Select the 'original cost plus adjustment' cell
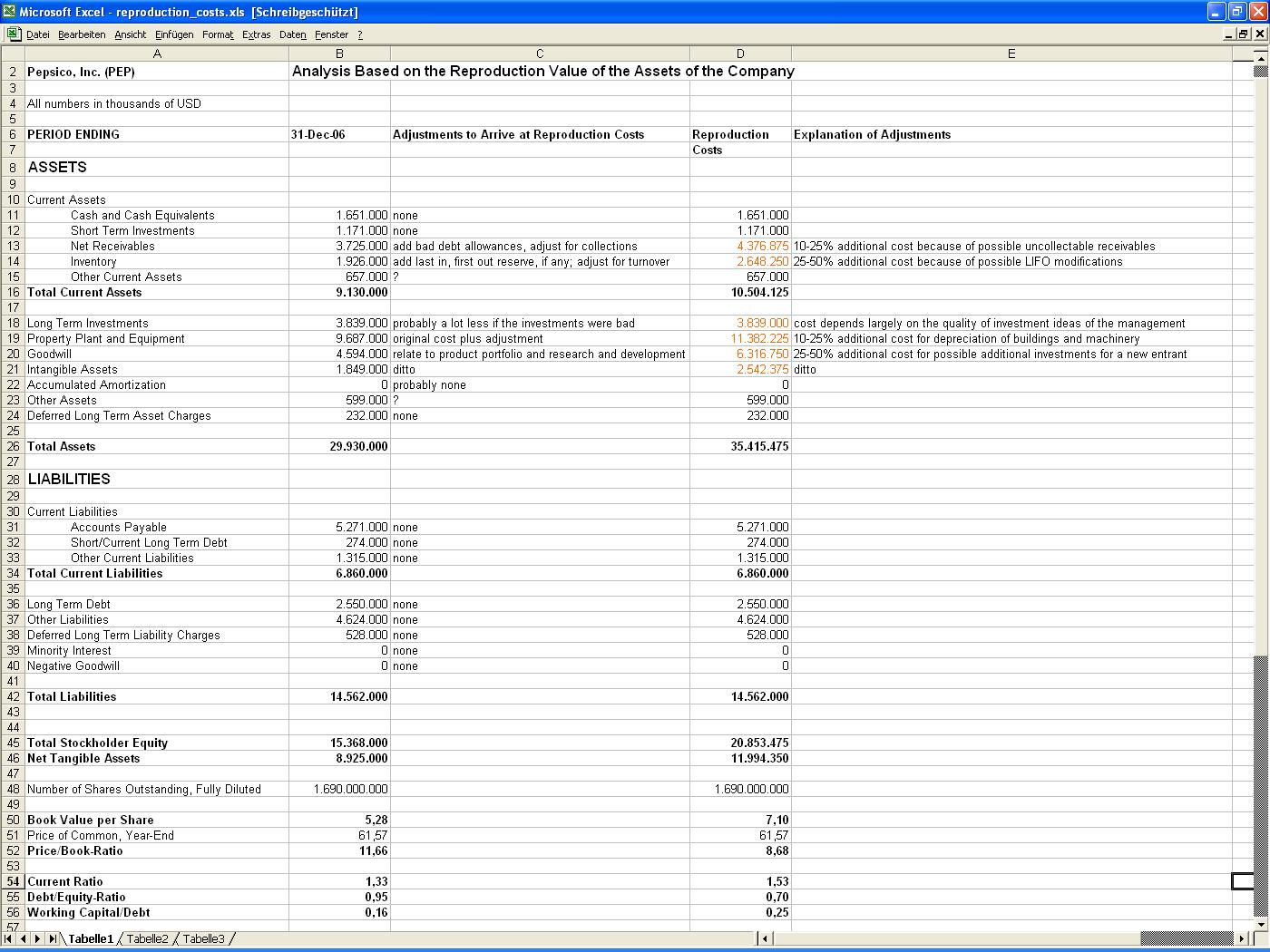The height and width of the screenshot is (952, 1270). coord(540,338)
